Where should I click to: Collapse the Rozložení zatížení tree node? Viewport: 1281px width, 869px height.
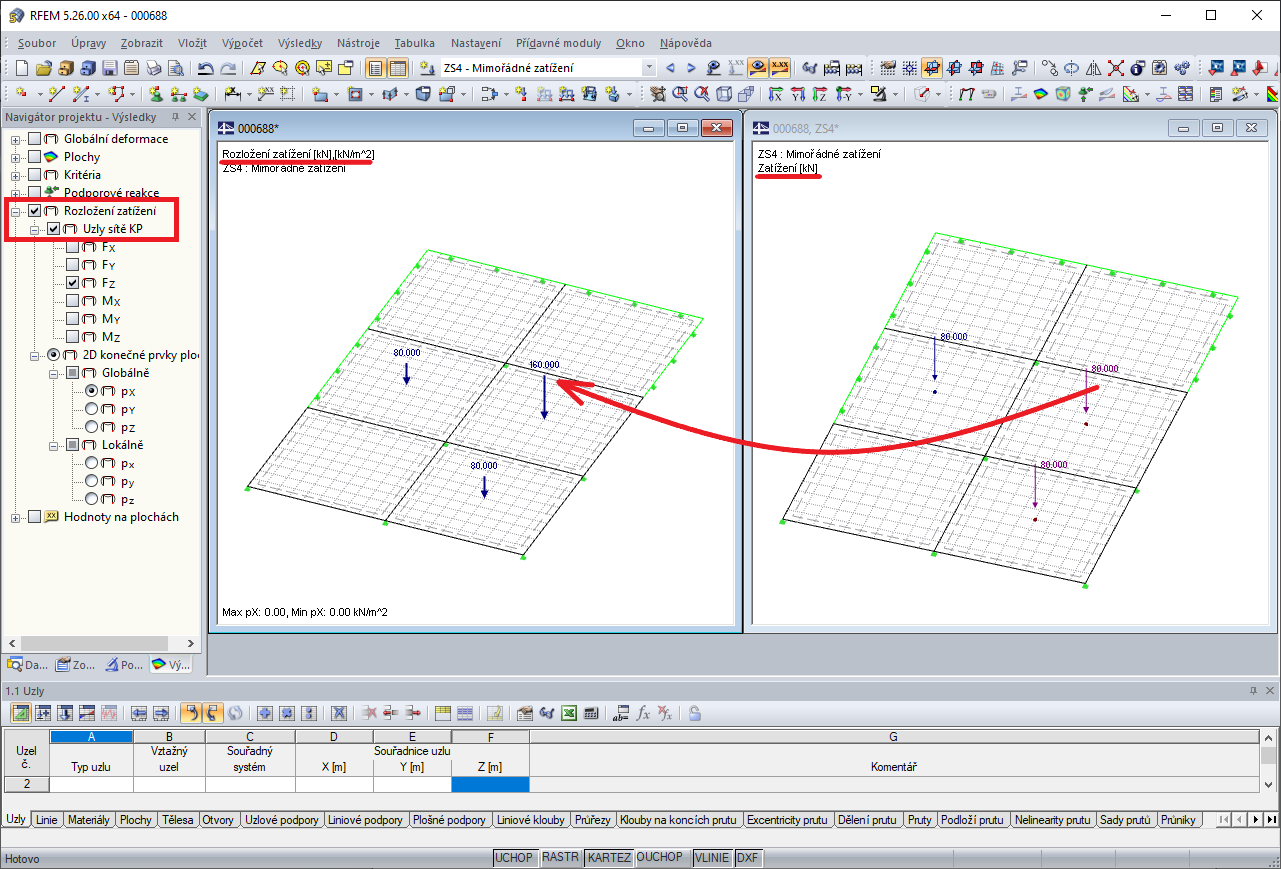(16, 211)
